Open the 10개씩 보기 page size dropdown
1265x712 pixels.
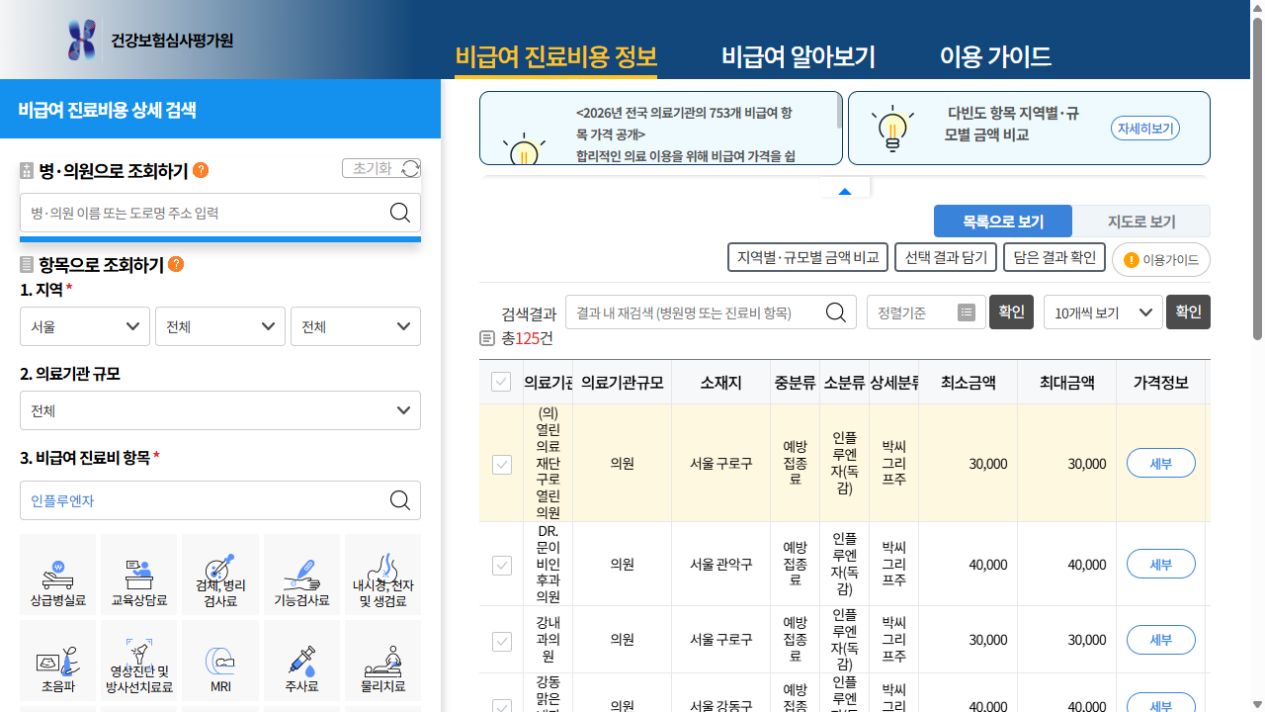pyautogui.click(x=1103, y=312)
